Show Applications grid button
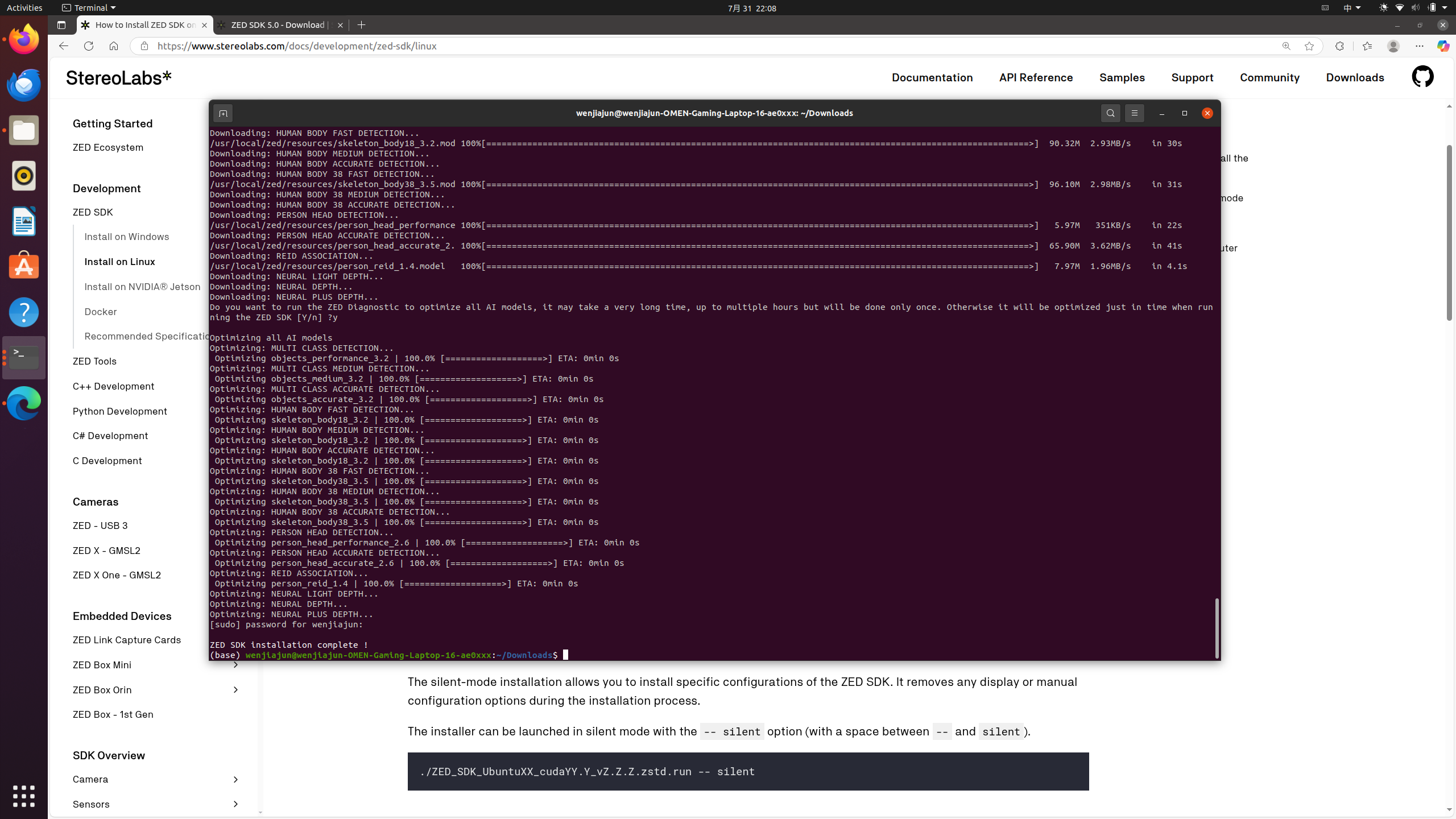Image resolution: width=1456 pixels, height=819 pixels. [x=24, y=796]
